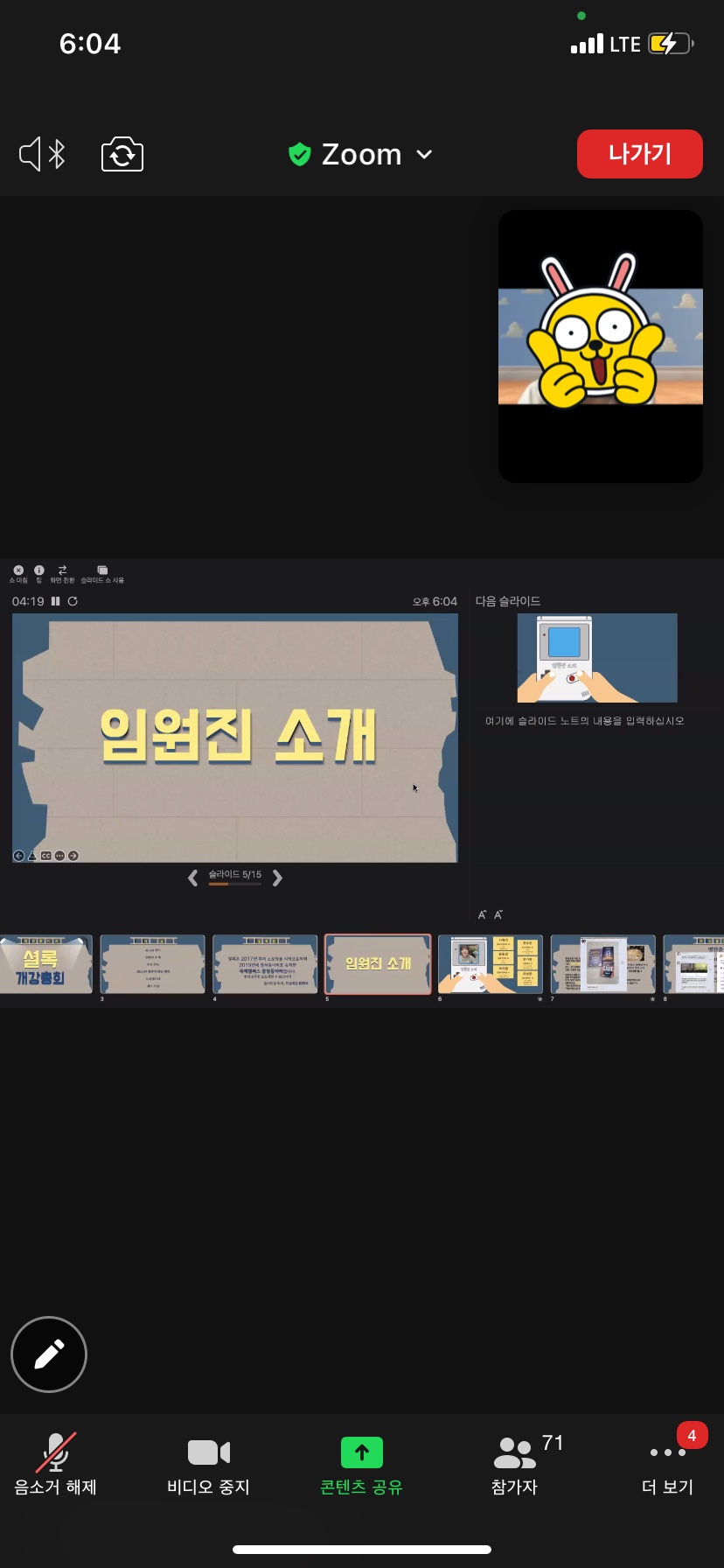This screenshot has height=1568, width=724.
Task: Select the 임원진 소개 slide 5 thumbnail
Action: [x=378, y=964]
